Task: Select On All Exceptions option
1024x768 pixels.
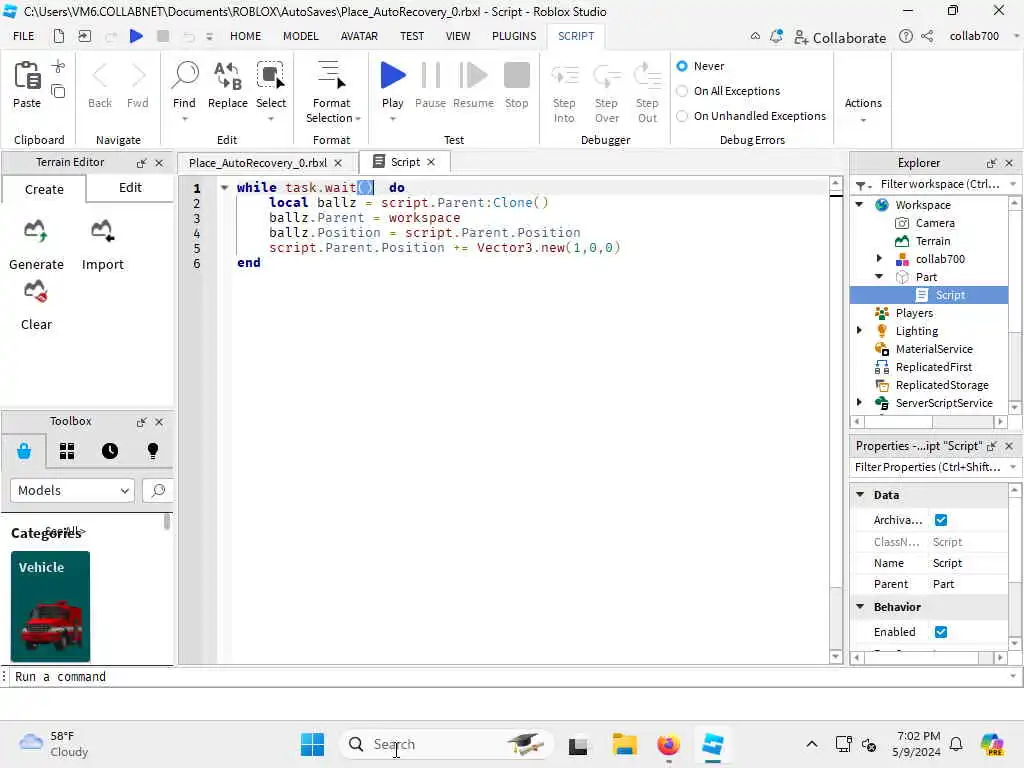Action: [682, 91]
